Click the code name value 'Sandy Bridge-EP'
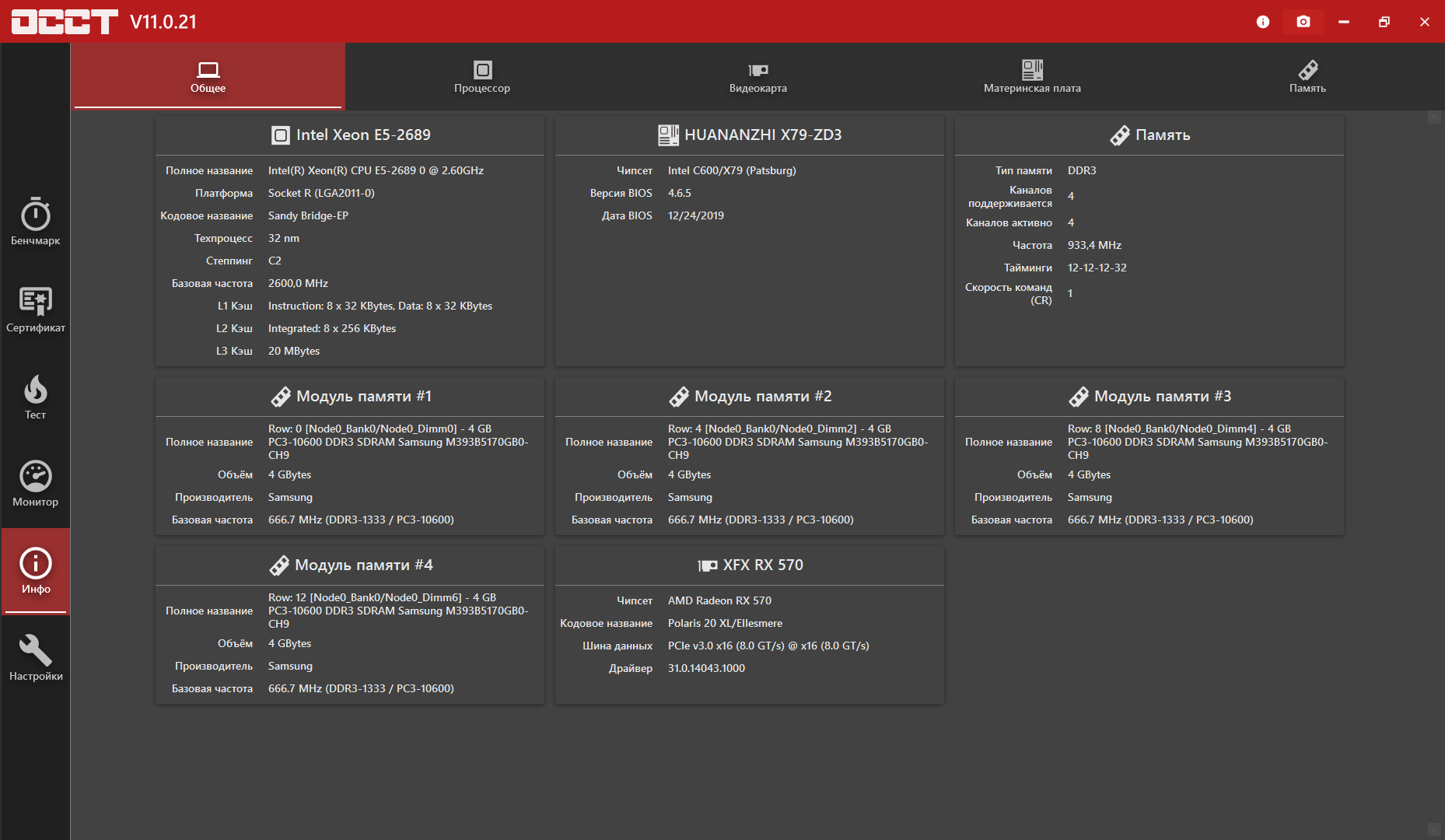The height and width of the screenshot is (840, 1445). coord(308,215)
